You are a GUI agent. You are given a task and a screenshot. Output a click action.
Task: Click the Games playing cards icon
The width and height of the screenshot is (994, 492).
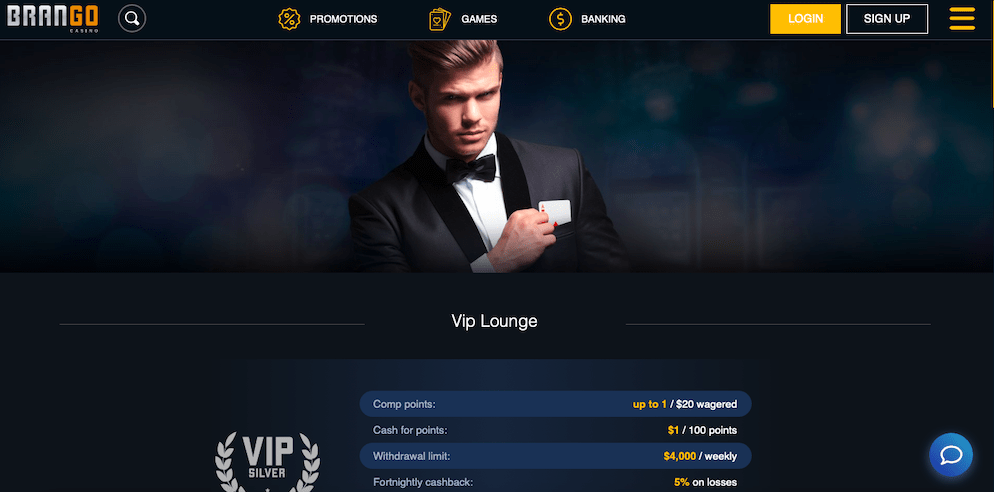point(440,19)
